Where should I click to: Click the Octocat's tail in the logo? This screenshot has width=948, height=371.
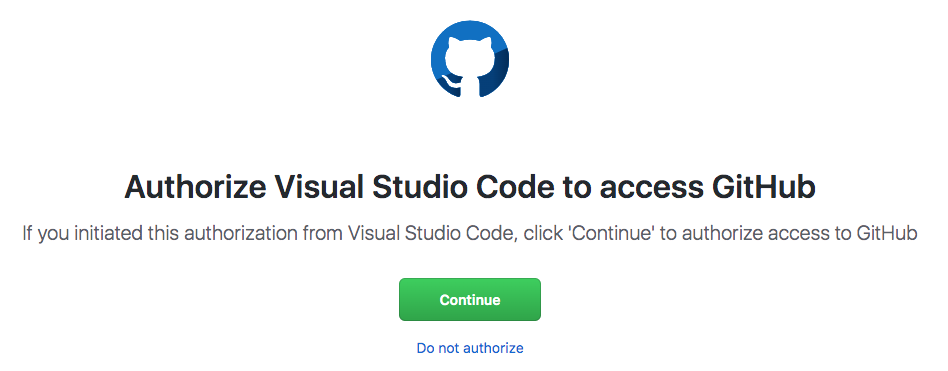point(450,83)
